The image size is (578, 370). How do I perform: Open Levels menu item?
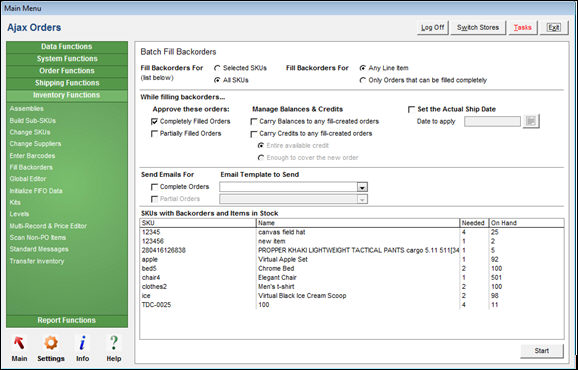tap(19, 214)
